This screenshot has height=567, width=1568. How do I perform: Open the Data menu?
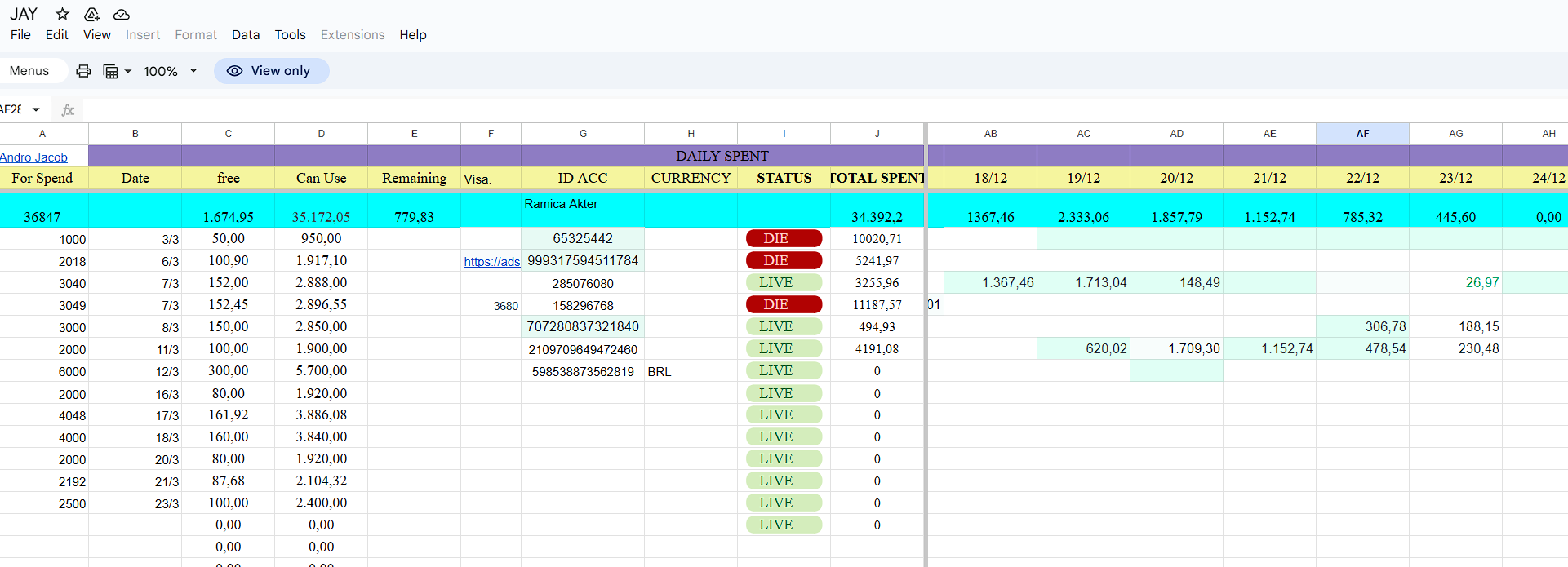click(x=246, y=34)
